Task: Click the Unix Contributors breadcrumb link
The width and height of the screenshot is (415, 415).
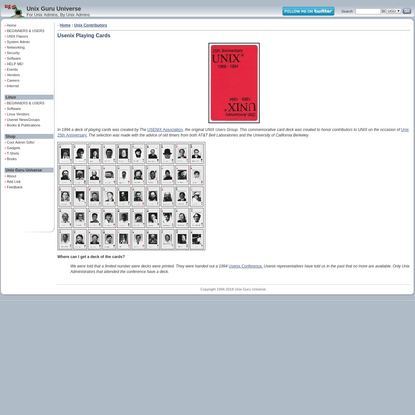Action: coord(90,25)
